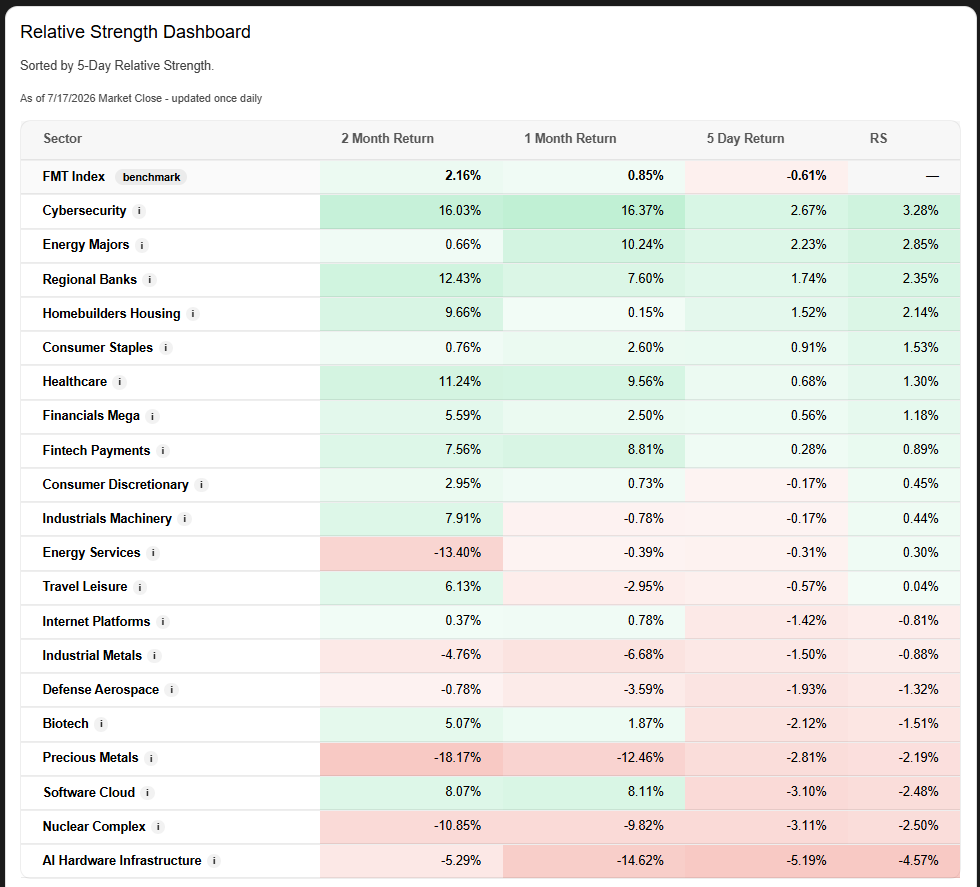Open info icon next to Consumer Staples

tap(166, 348)
